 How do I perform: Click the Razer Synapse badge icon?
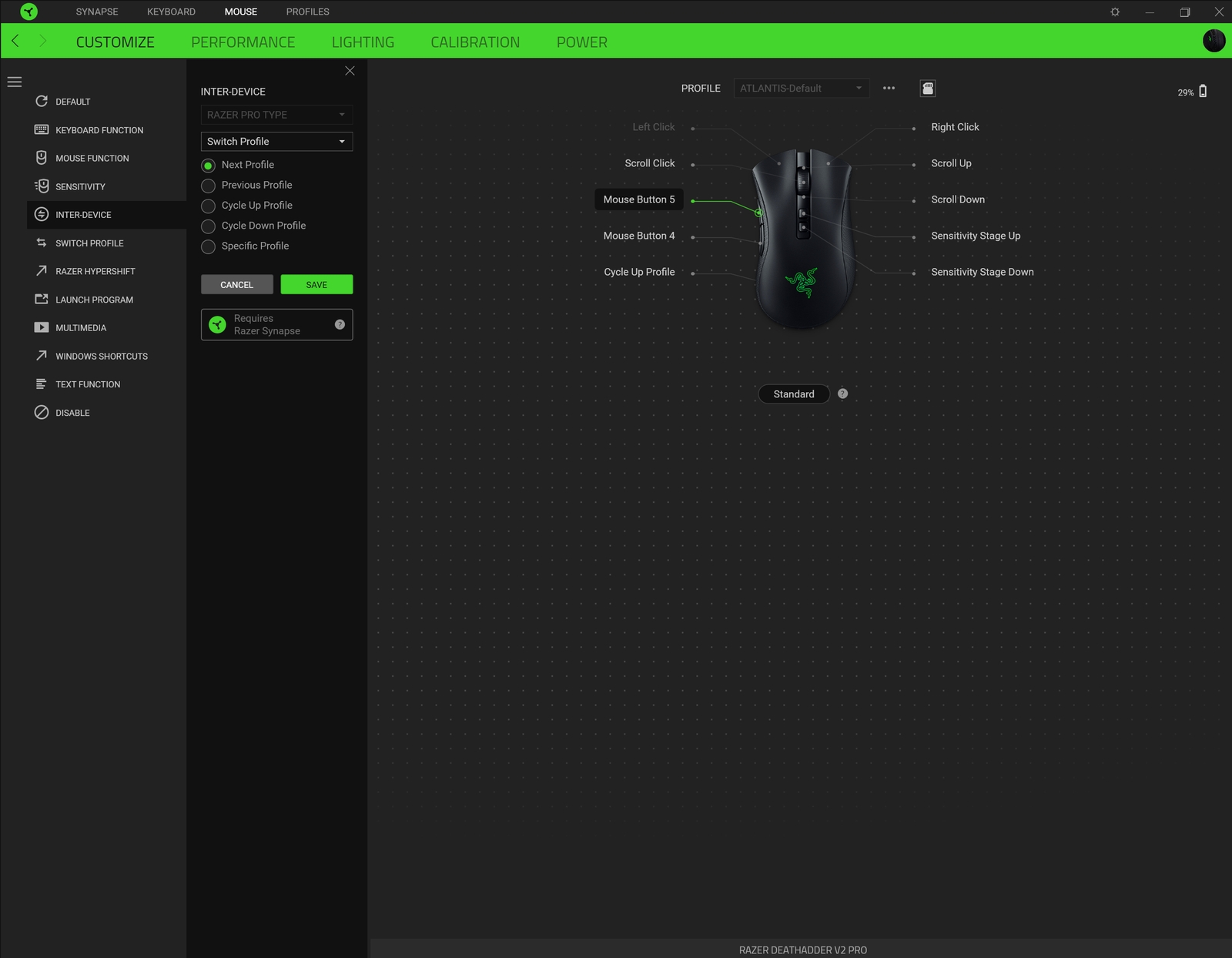click(x=218, y=324)
